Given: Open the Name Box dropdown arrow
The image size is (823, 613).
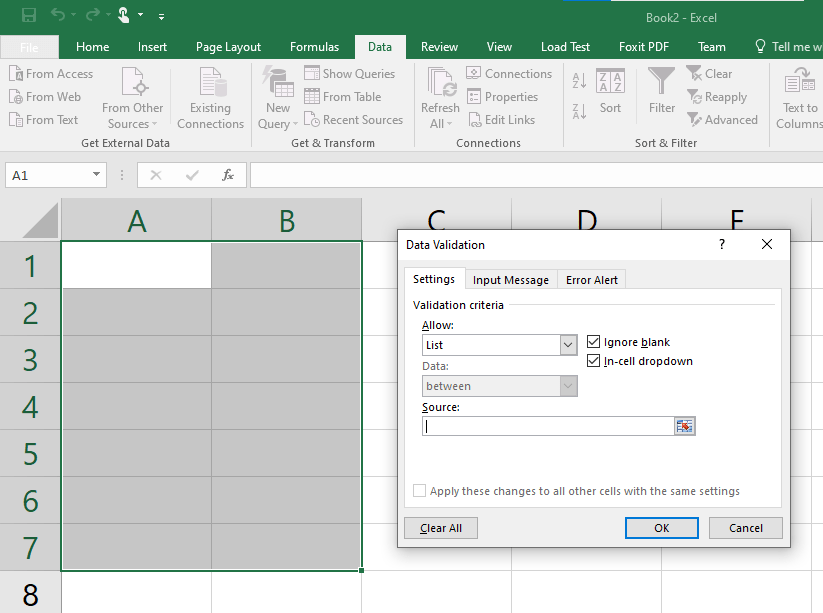Looking at the screenshot, I should 96,174.
